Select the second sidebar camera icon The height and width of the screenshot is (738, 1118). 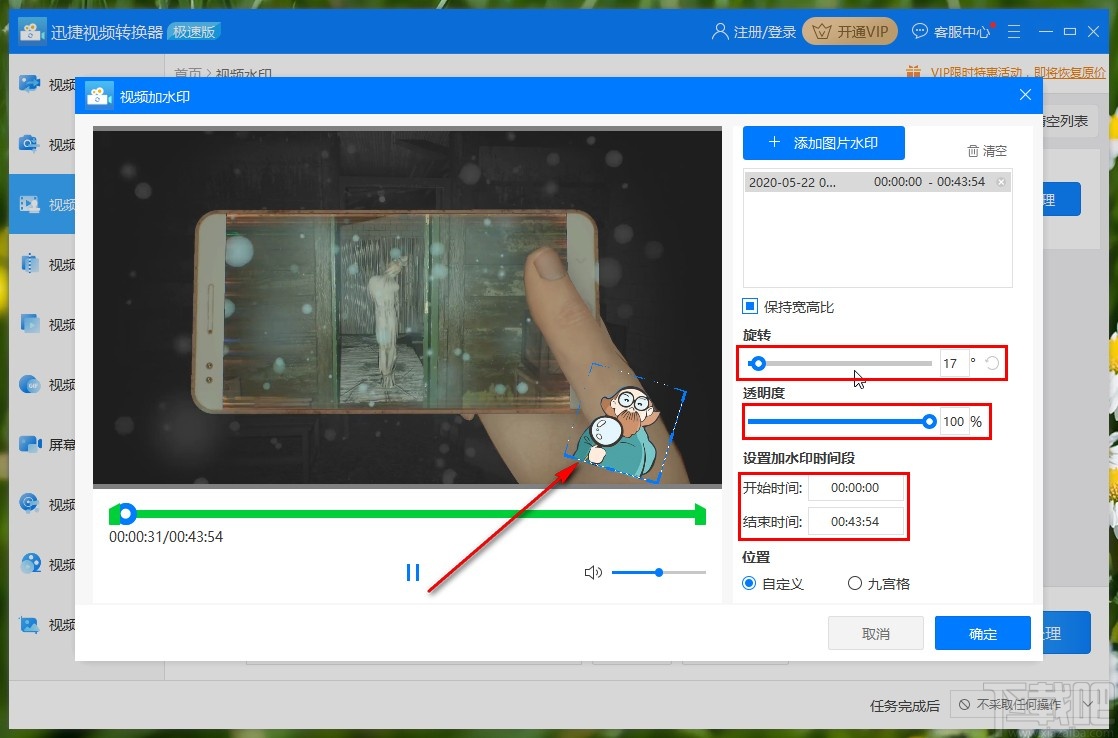29,143
